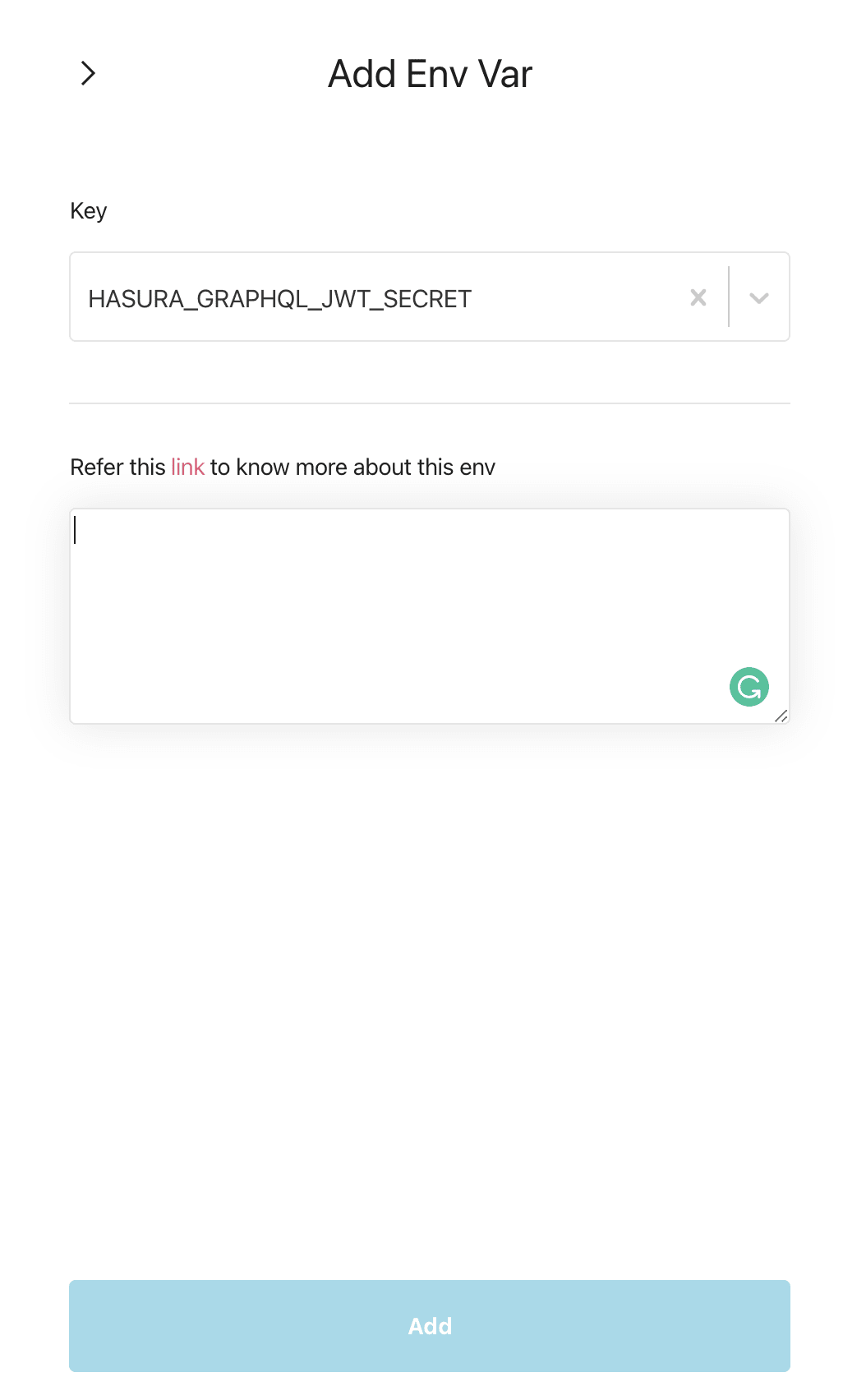
Task: Click the Add Env Var heading
Action: coord(430,74)
